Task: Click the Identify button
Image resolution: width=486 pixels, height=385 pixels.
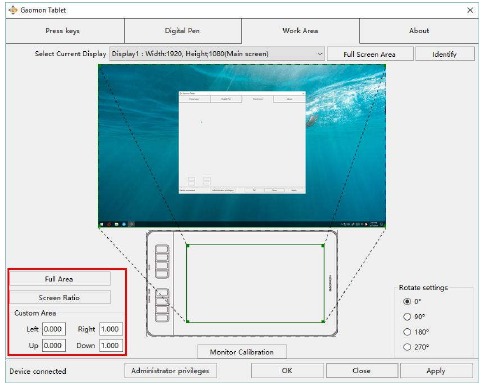Action: (x=445, y=54)
